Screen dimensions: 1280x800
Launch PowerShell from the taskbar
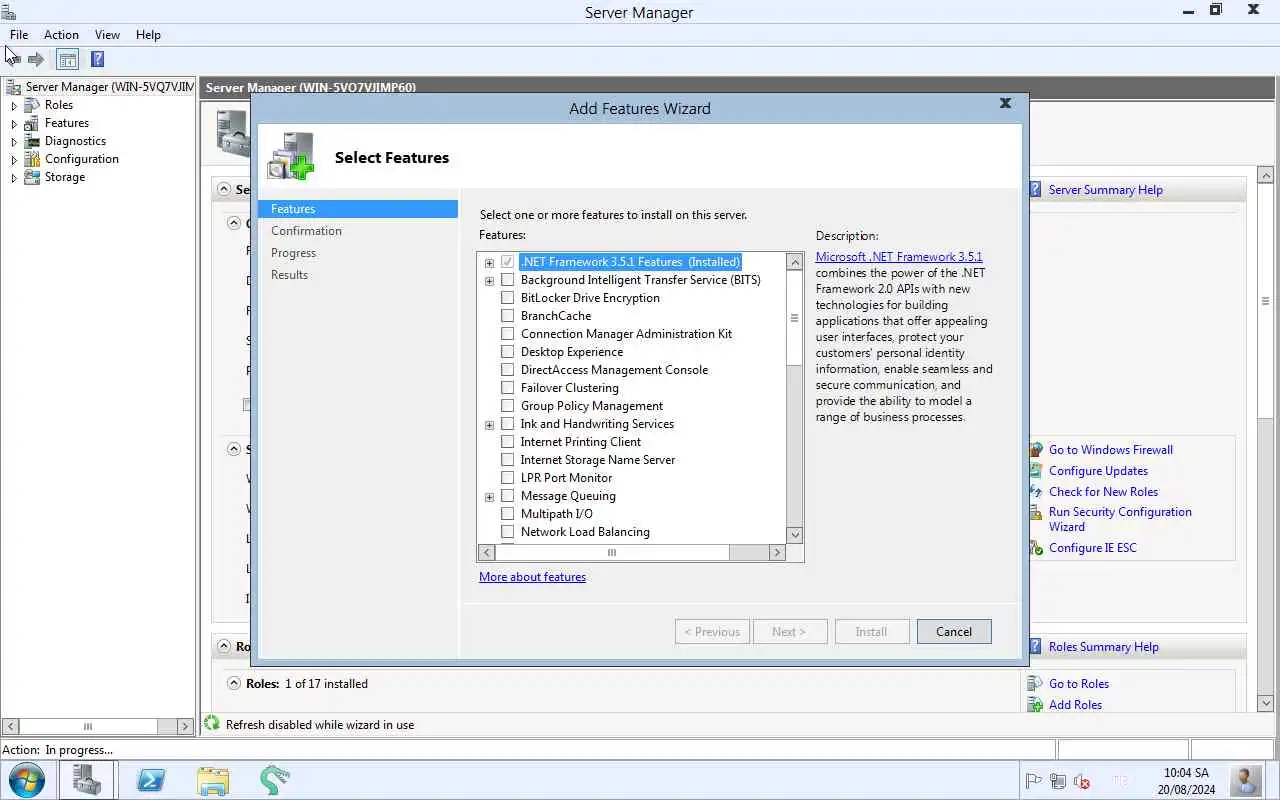click(x=151, y=780)
